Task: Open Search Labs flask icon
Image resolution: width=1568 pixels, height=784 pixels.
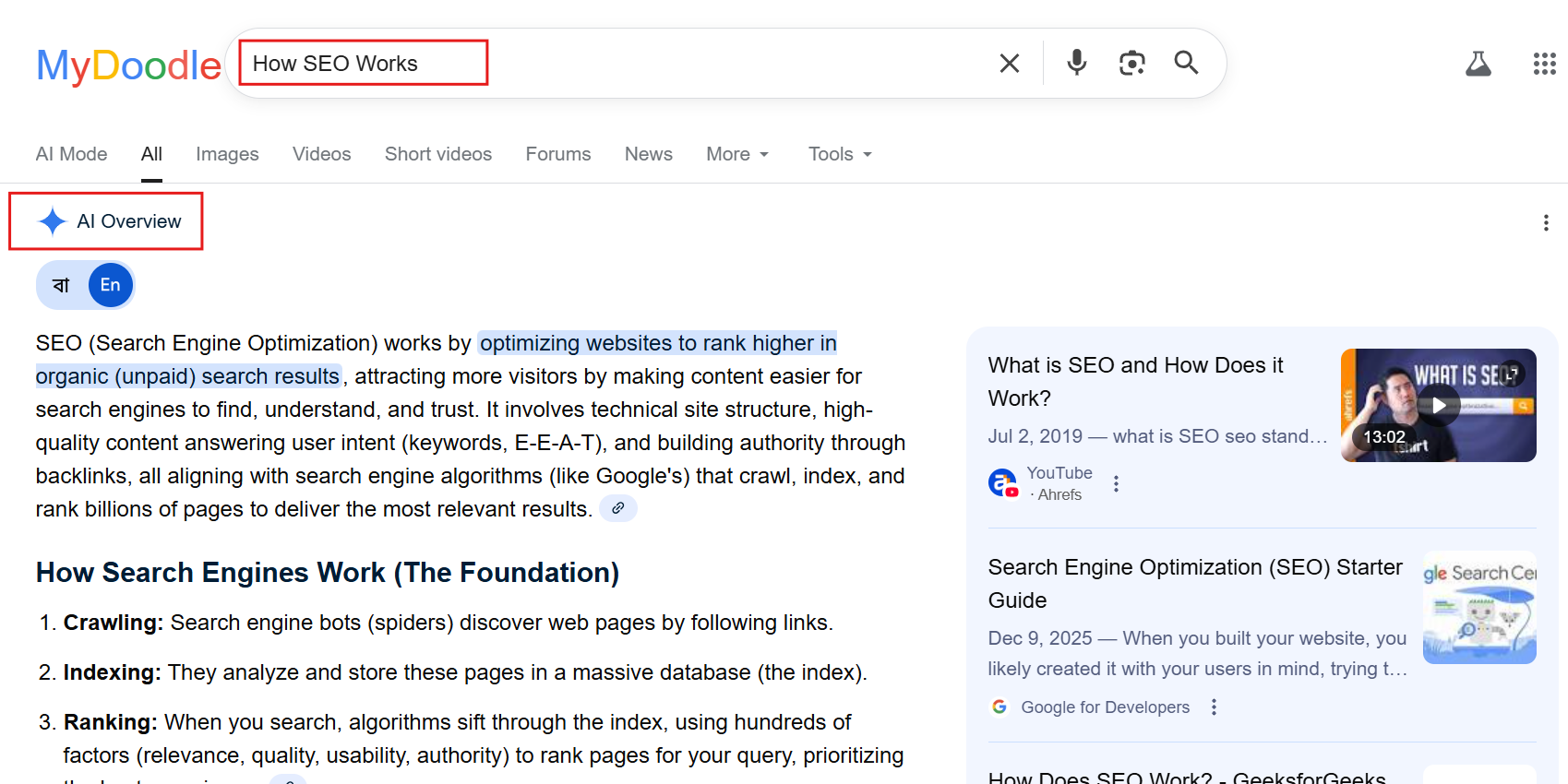Action: pyautogui.click(x=1478, y=64)
